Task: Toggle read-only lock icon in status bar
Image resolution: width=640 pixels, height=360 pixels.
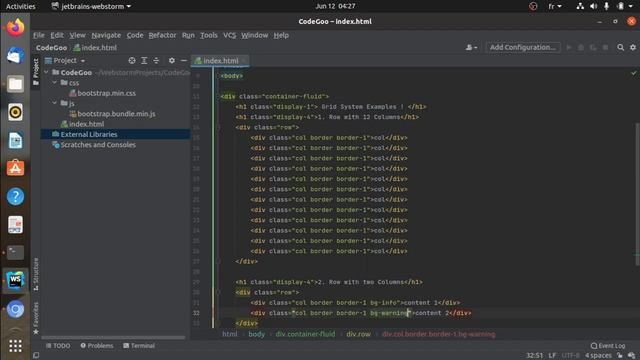Action: 620,355
